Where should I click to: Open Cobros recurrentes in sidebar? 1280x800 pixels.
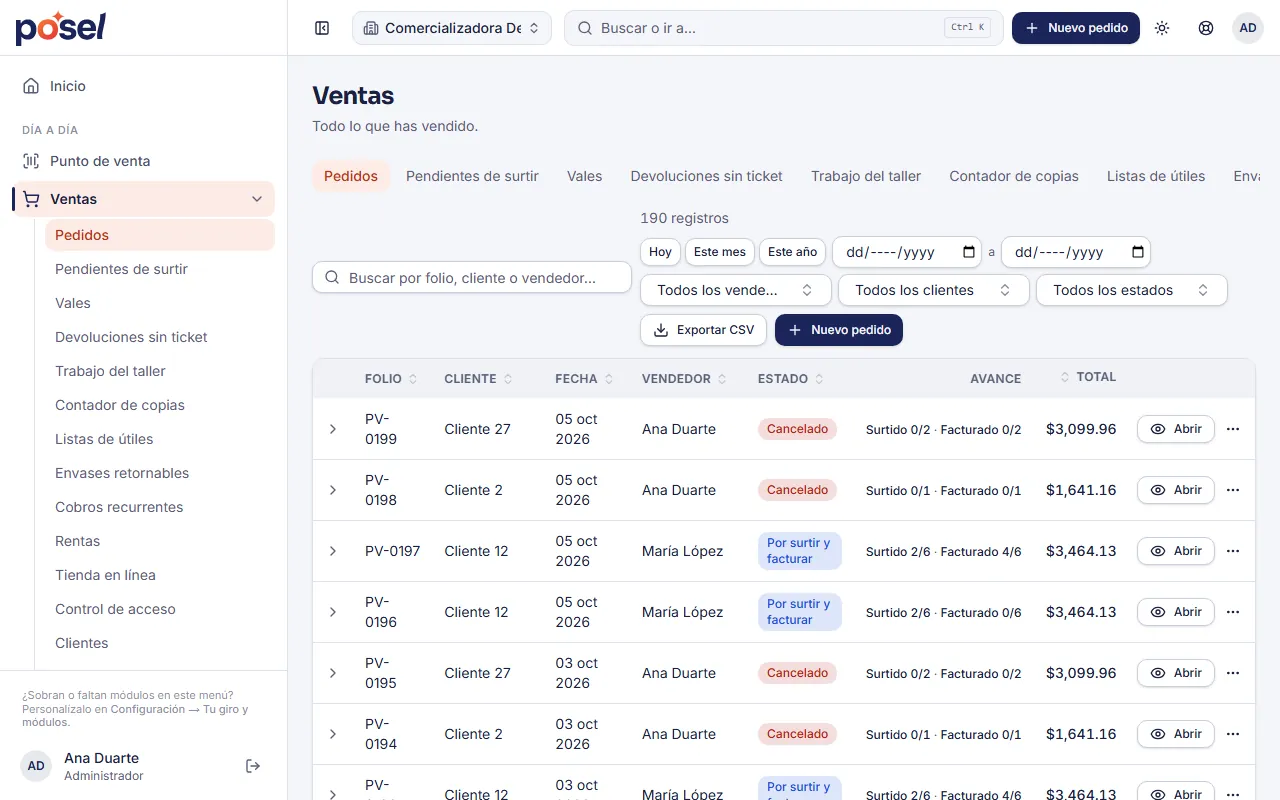(x=160, y=507)
